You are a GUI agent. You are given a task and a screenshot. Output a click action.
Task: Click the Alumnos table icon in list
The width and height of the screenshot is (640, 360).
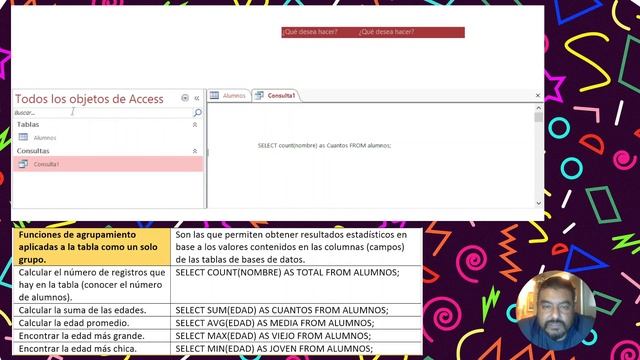(23, 137)
